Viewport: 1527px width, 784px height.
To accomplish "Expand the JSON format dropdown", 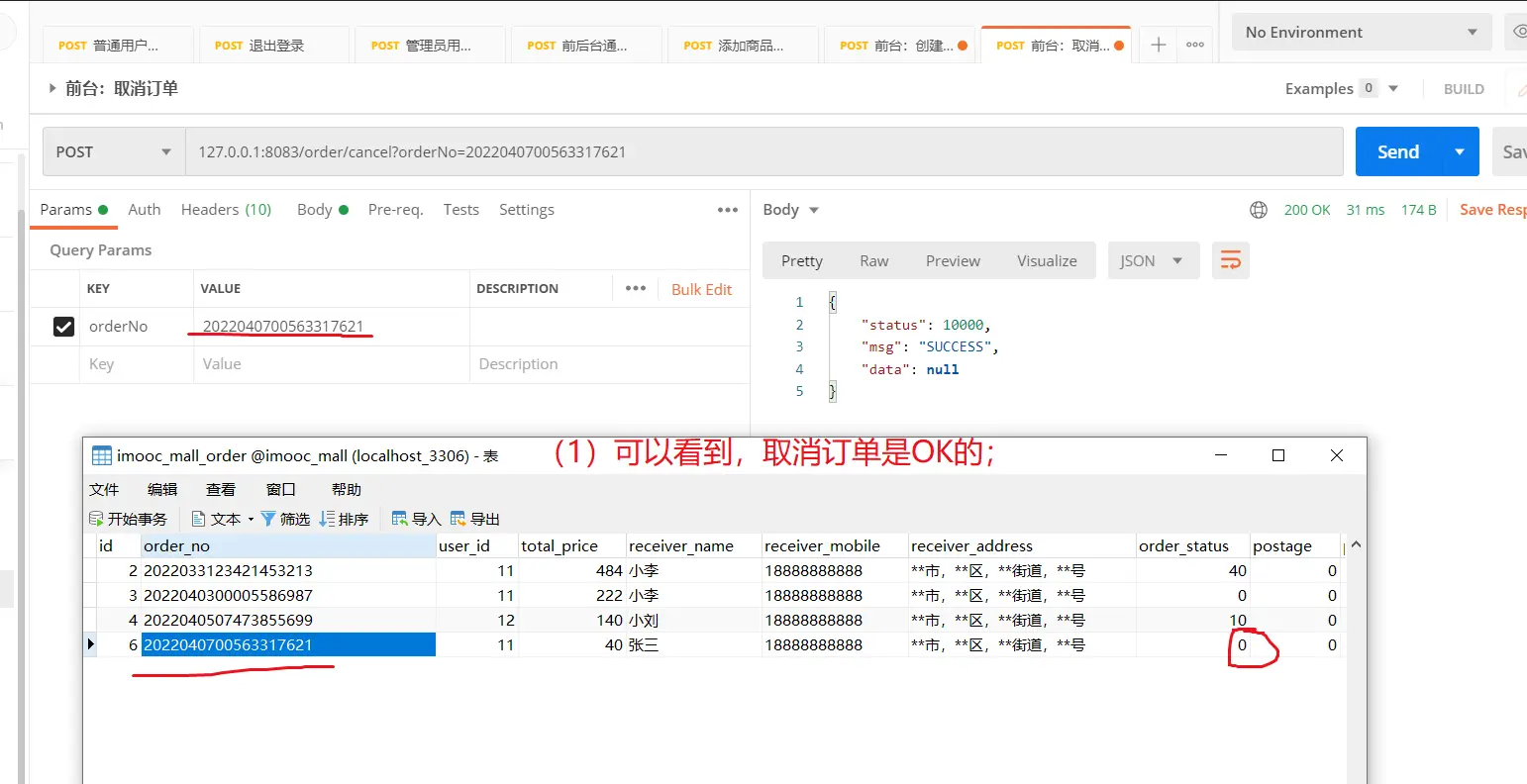I will (x=1153, y=261).
